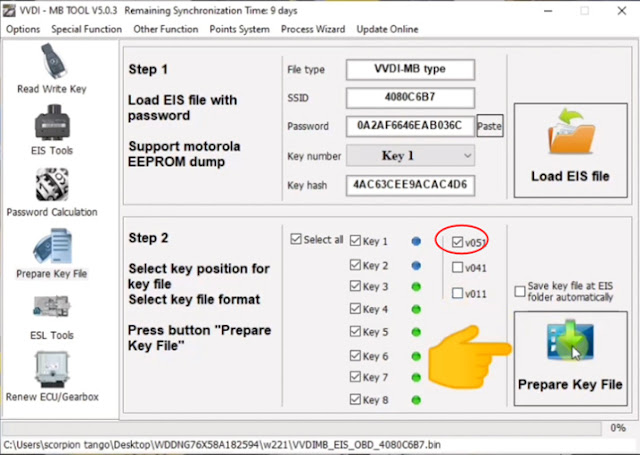Open EIS Tools module icon

point(52,122)
